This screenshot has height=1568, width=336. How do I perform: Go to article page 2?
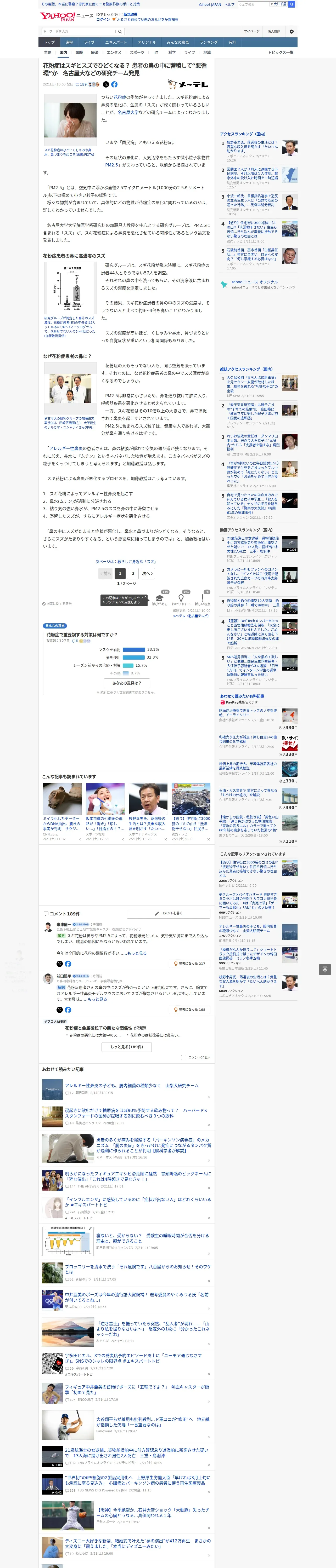(133, 573)
